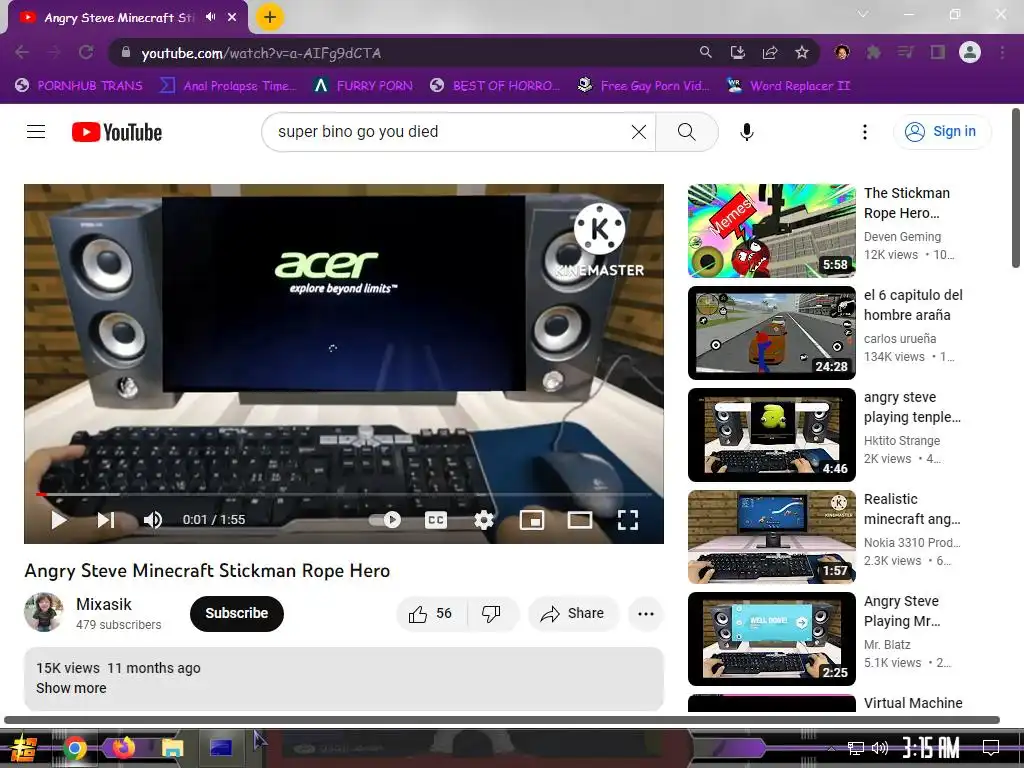Screen dimensions: 1024x768
Task: Open media control toolbar icon
Action: (906, 52)
